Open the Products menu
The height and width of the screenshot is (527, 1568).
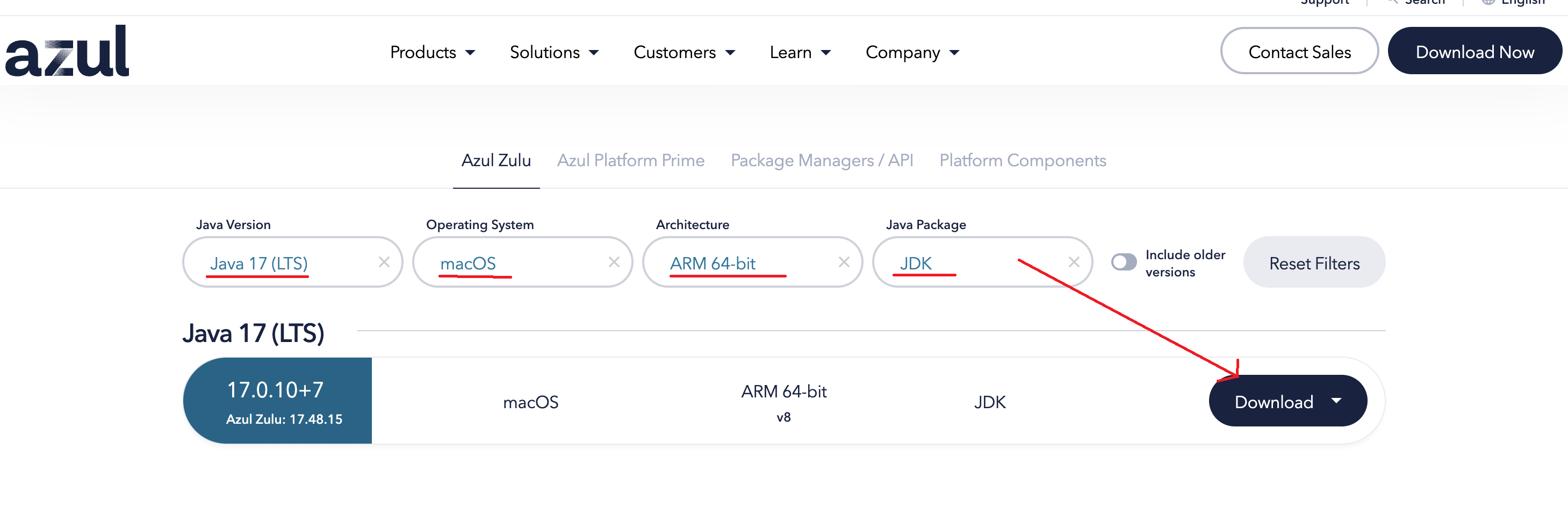point(433,52)
